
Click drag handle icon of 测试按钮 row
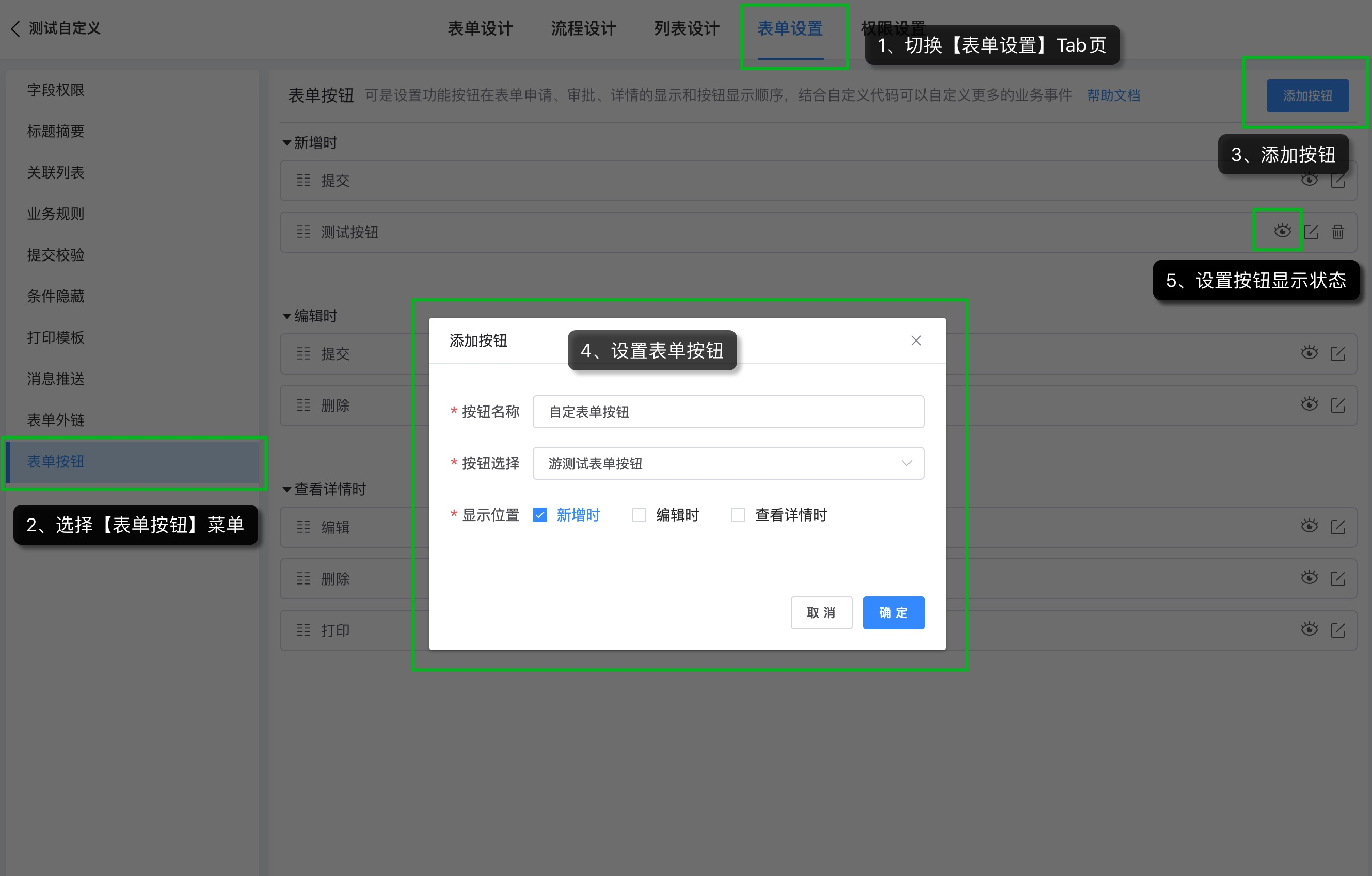click(x=303, y=232)
